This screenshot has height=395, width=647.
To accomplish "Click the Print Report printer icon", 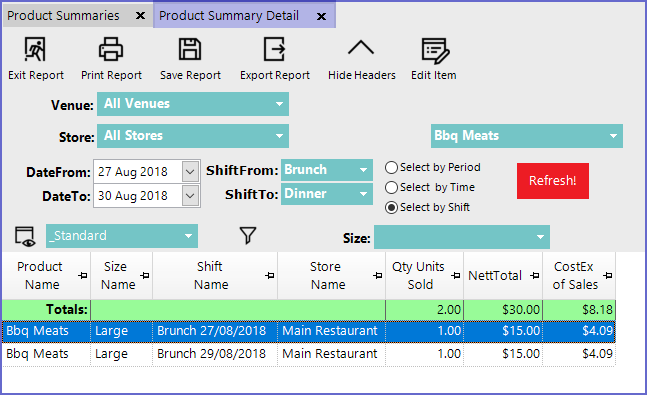I will pos(111,50).
